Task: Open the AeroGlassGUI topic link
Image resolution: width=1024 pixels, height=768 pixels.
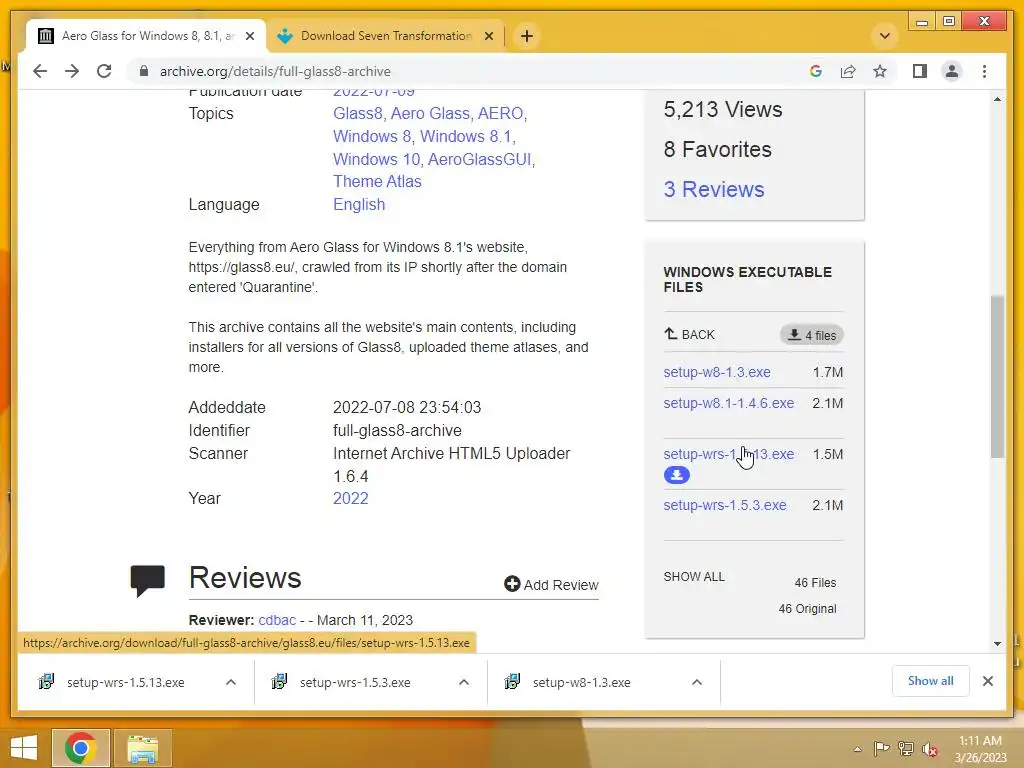Action: tap(479, 159)
